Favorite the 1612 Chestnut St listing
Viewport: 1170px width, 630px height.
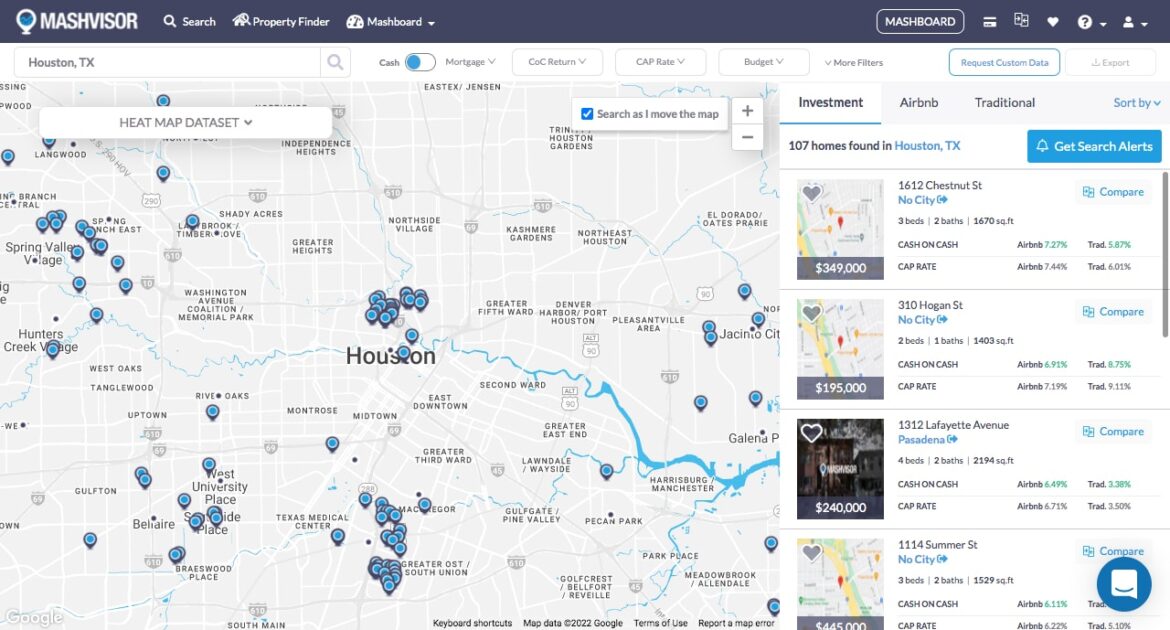pyautogui.click(x=809, y=193)
